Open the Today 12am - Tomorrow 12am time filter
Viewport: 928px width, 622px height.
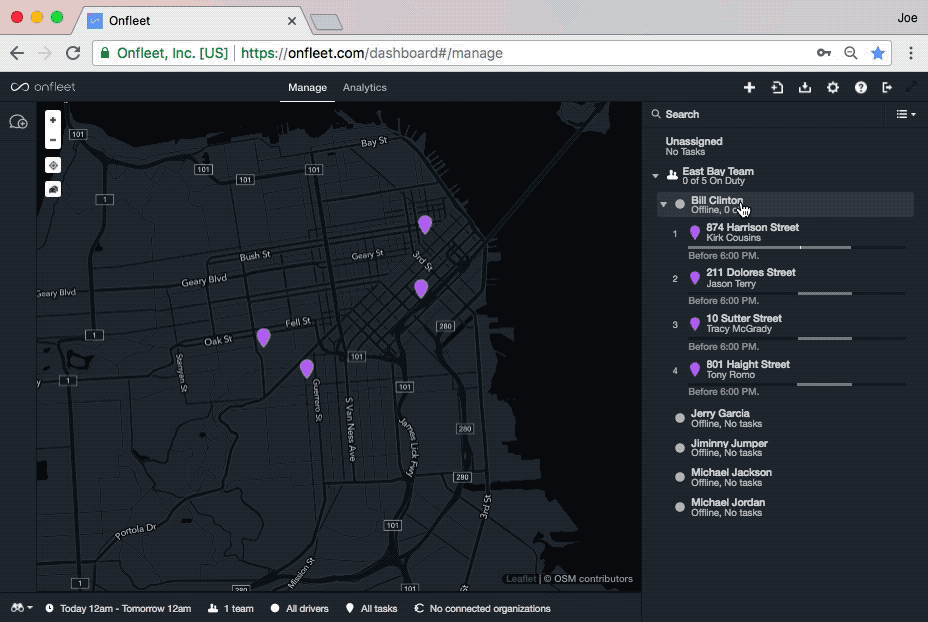coord(117,608)
